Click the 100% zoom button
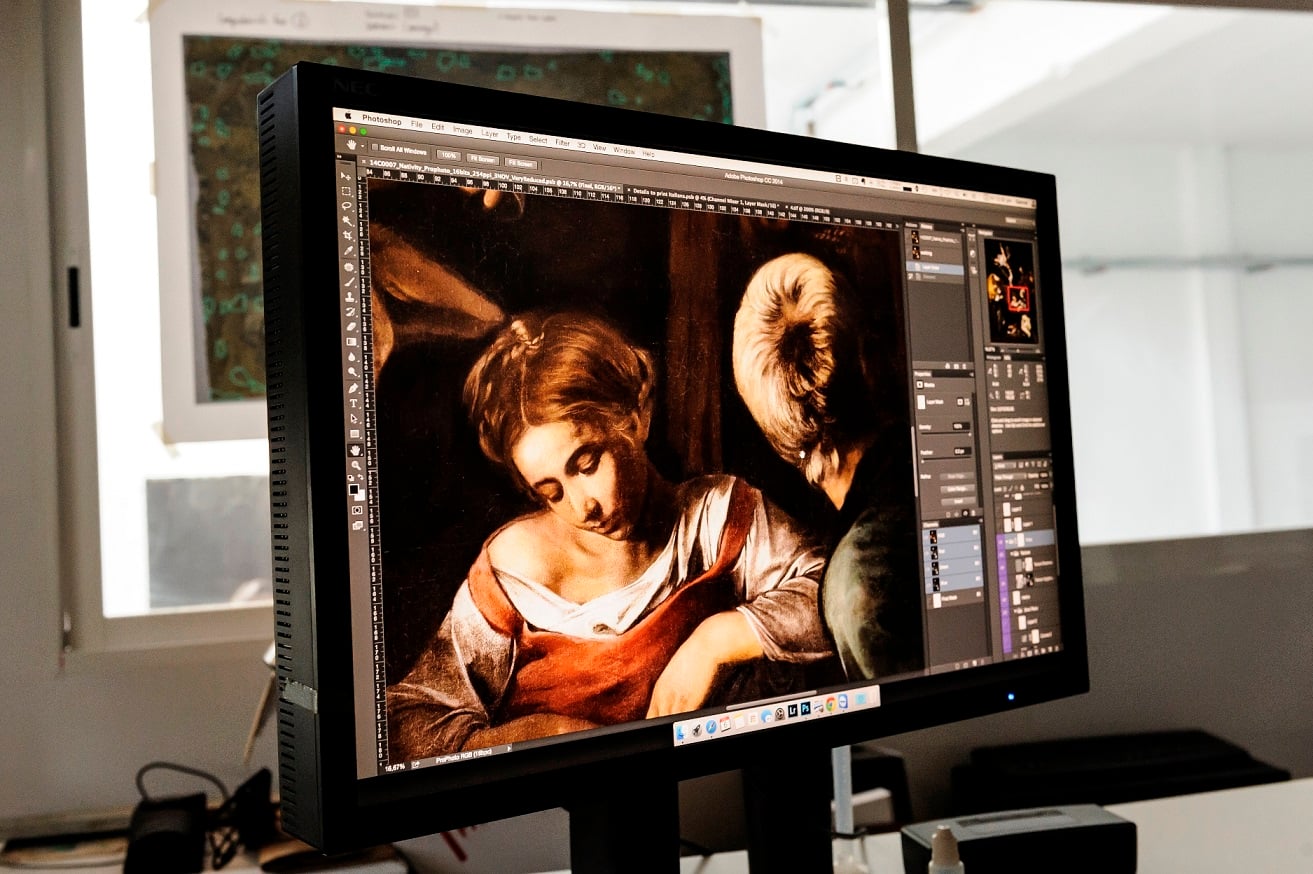1313x874 pixels. pos(449,156)
